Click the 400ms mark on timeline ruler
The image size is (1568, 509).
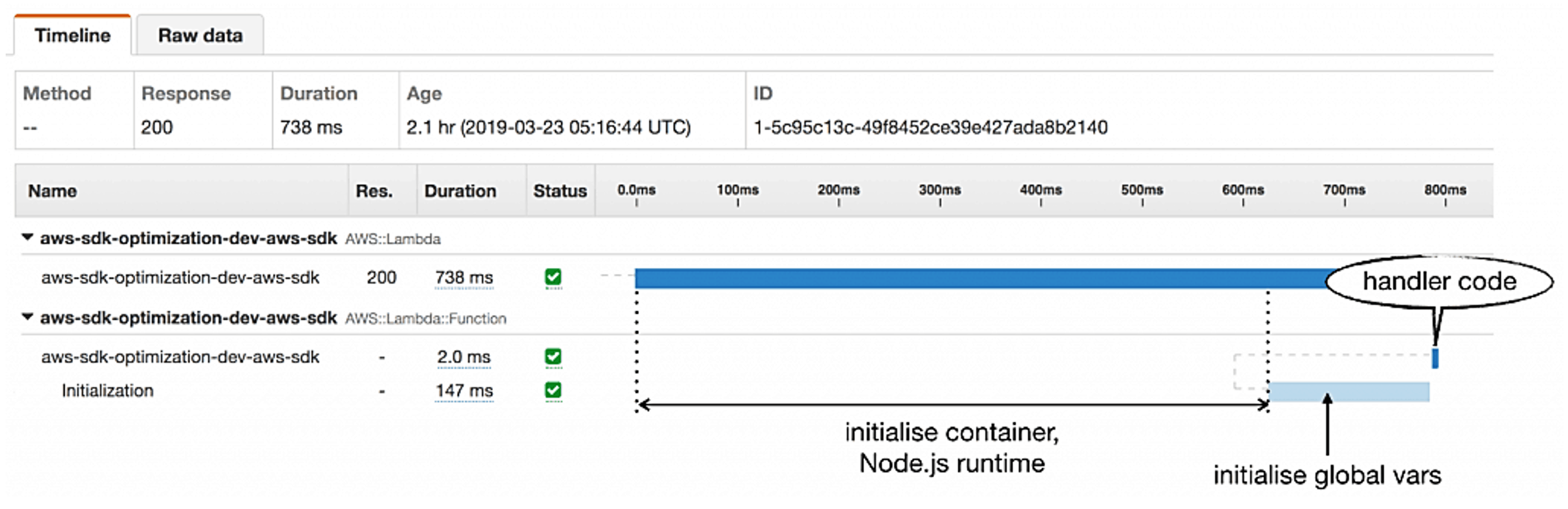point(1041,190)
